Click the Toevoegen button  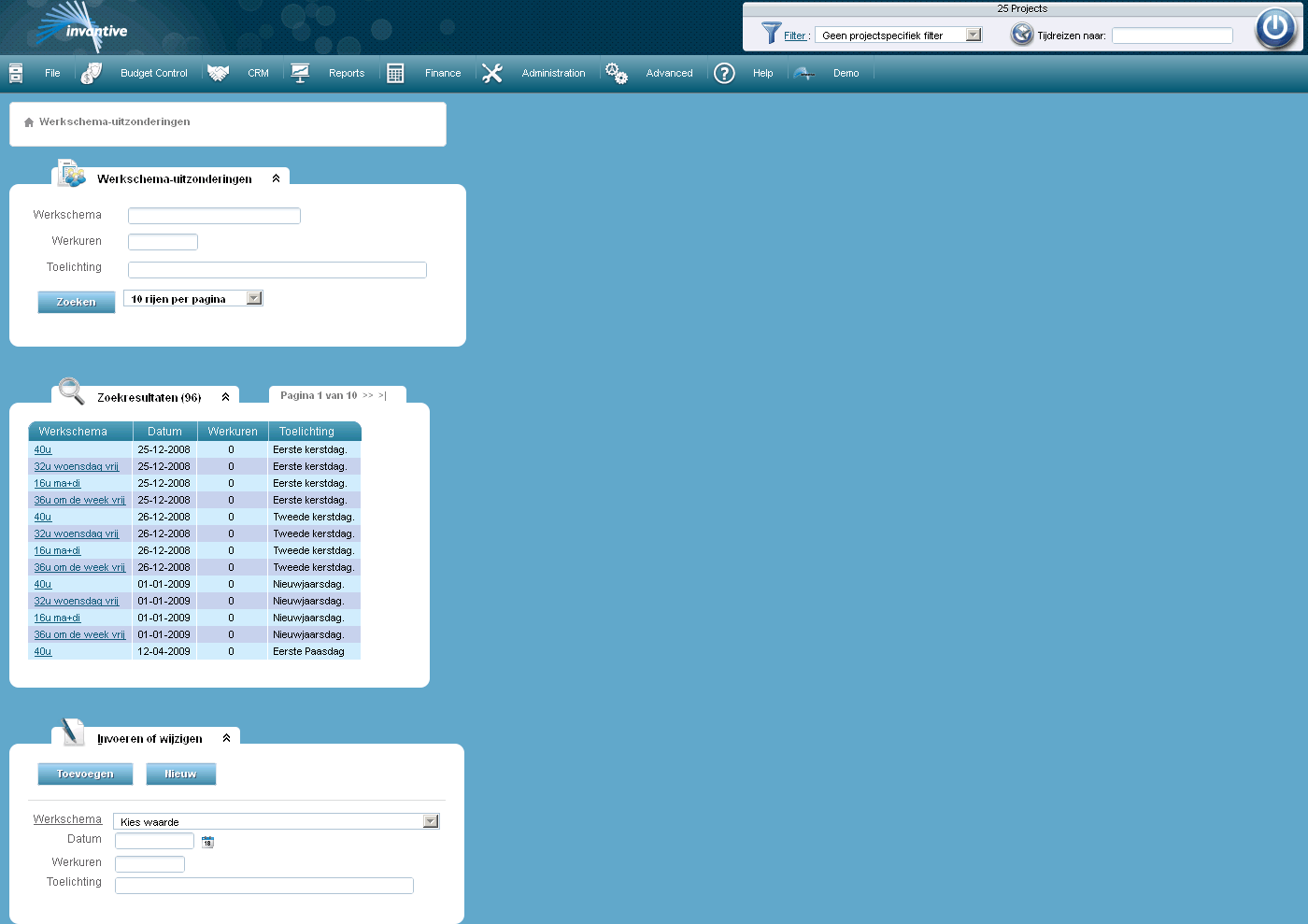click(x=85, y=774)
